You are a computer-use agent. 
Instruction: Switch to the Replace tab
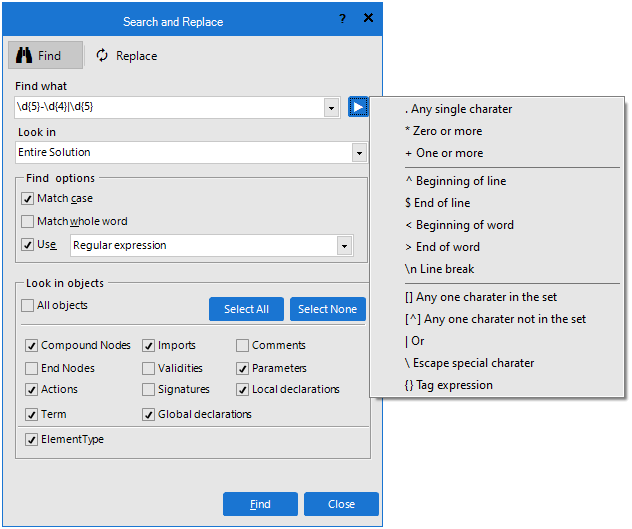coord(127,56)
